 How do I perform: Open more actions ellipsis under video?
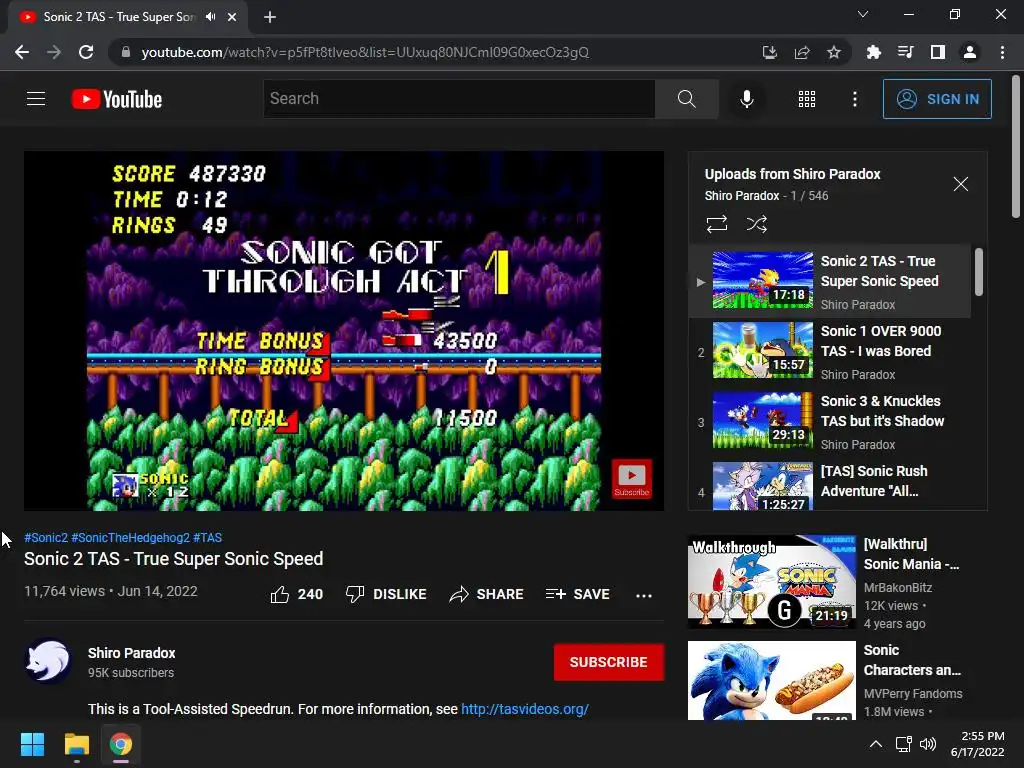tap(644, 595)
